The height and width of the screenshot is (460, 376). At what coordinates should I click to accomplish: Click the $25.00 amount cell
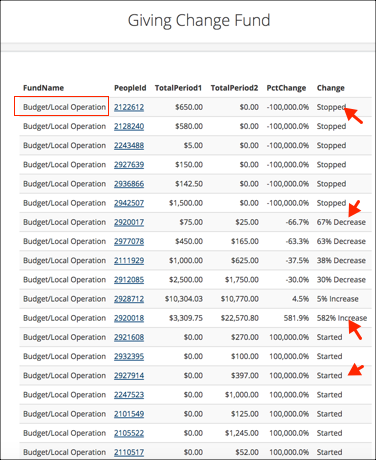(x=247, y=222)
